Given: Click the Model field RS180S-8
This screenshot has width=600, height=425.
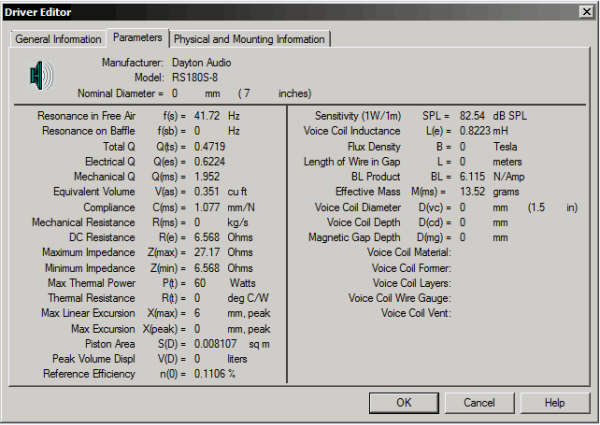Looking at the screenshot, I should tap(197, 77).
